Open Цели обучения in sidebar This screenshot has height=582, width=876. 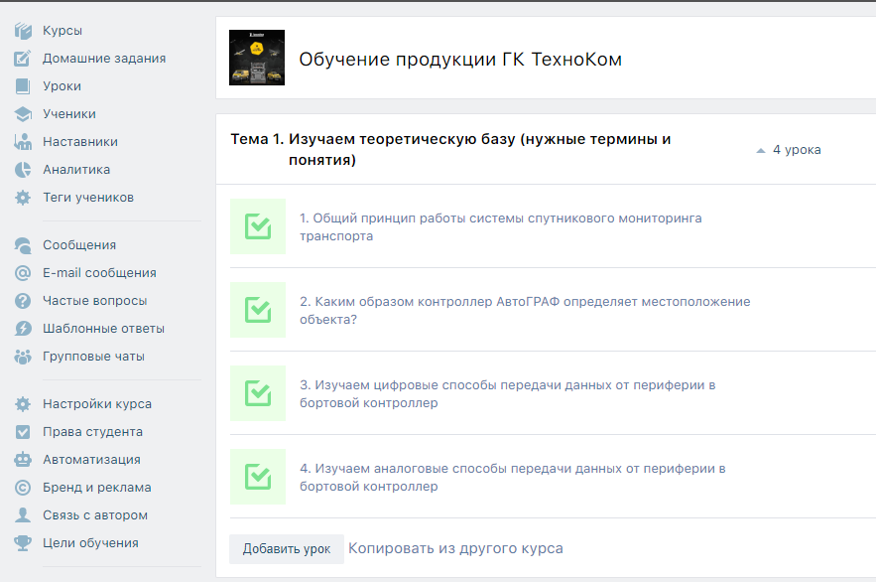91,543
